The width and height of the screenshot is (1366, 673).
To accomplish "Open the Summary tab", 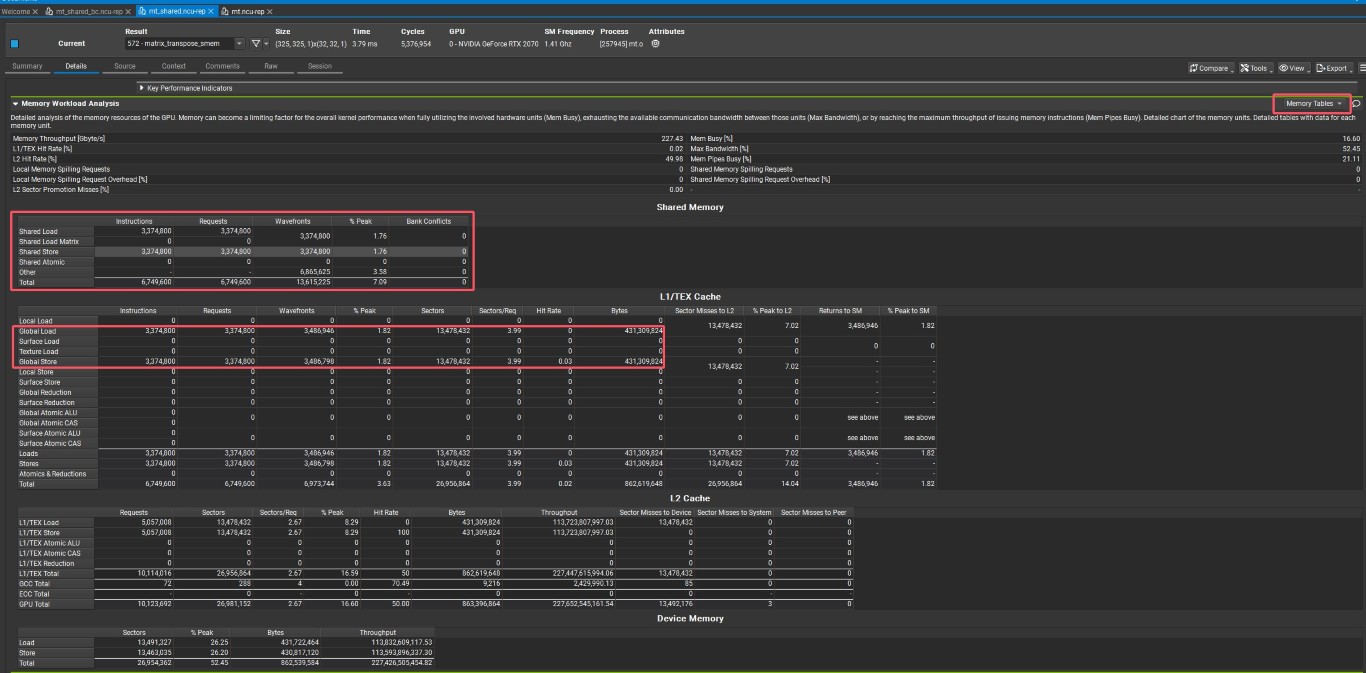I will 27,66.
